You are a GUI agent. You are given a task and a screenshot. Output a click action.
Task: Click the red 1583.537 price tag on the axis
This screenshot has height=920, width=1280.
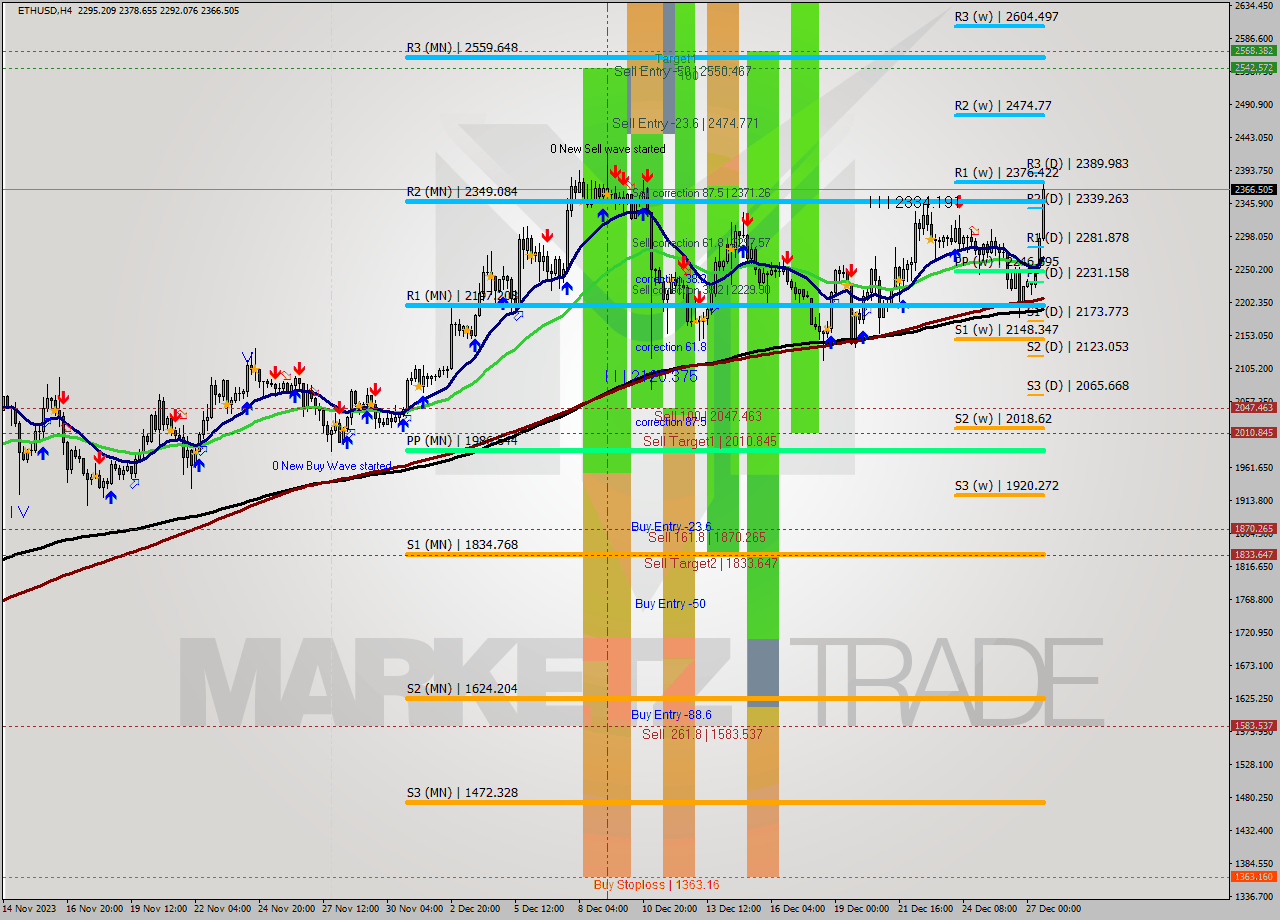1254,726
